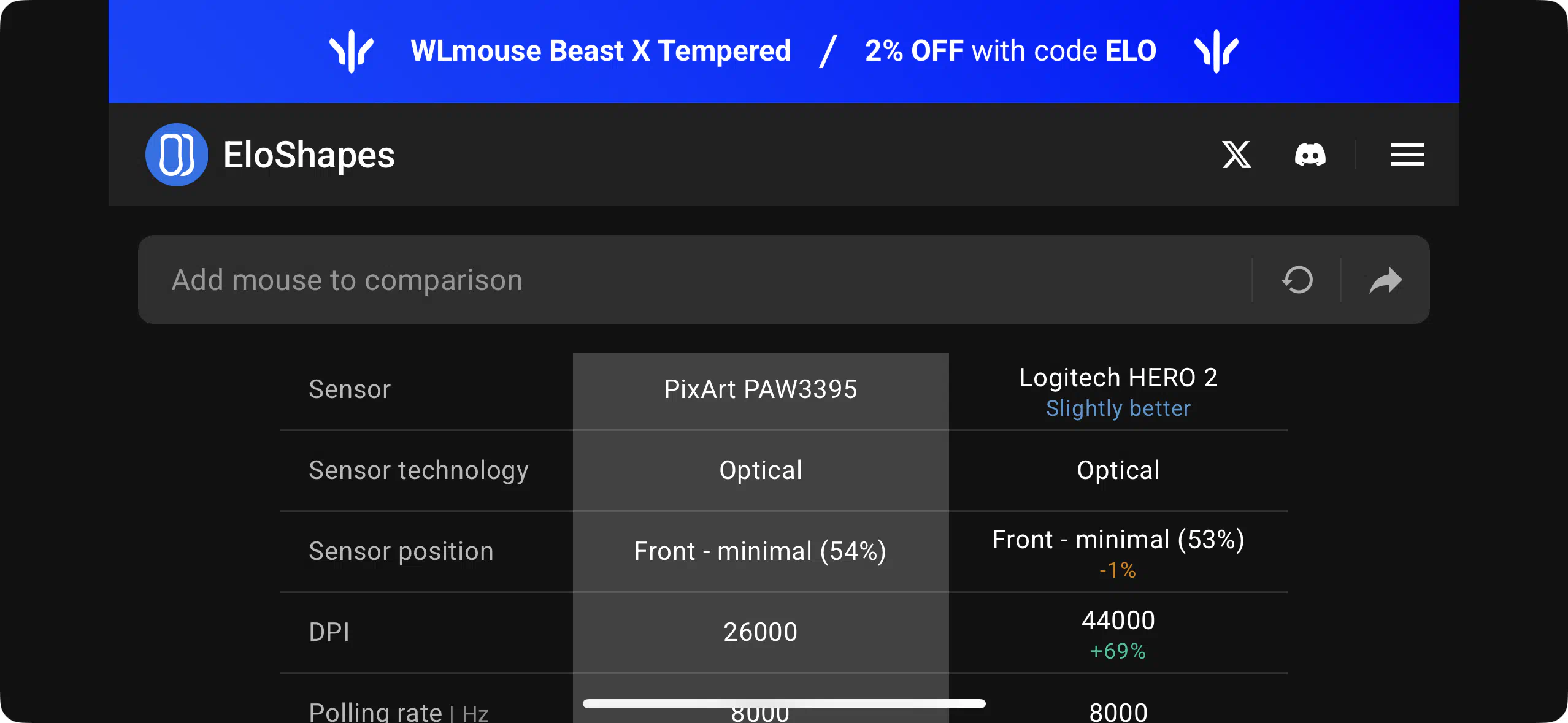Click the 2% OFF with code ELO text
The image size is (1568, 723).
(1010, 51)
